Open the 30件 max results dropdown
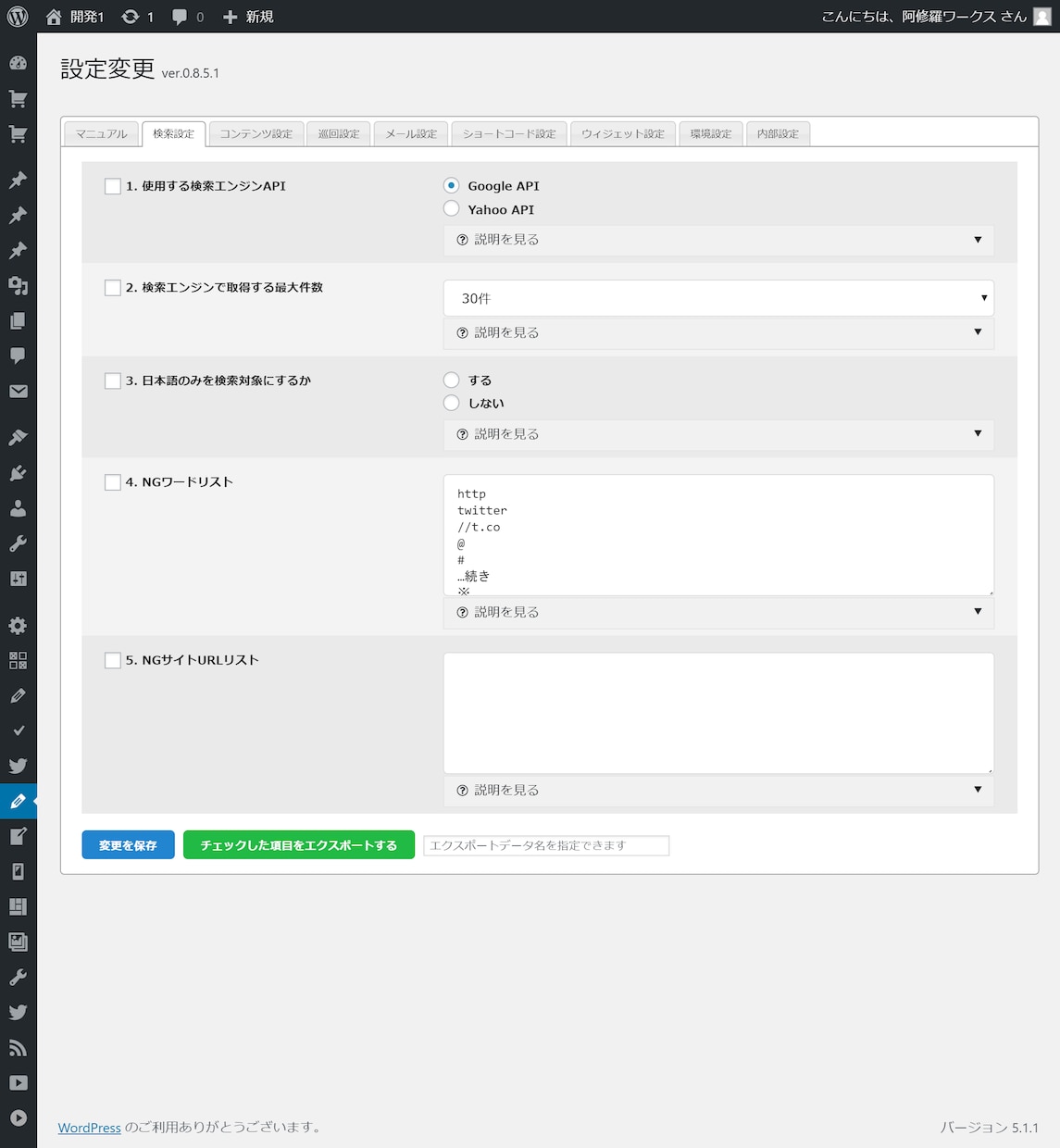1060x1148 pixels. (x=718, y=298)
